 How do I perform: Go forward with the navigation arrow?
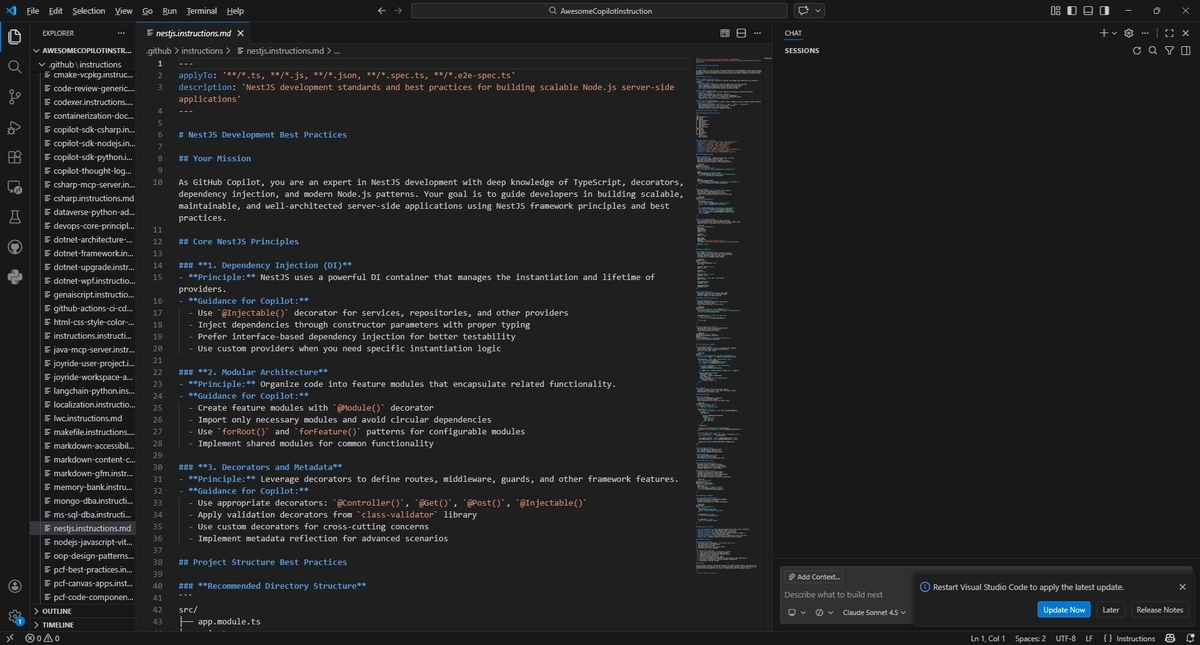click(x=399, y=11)
